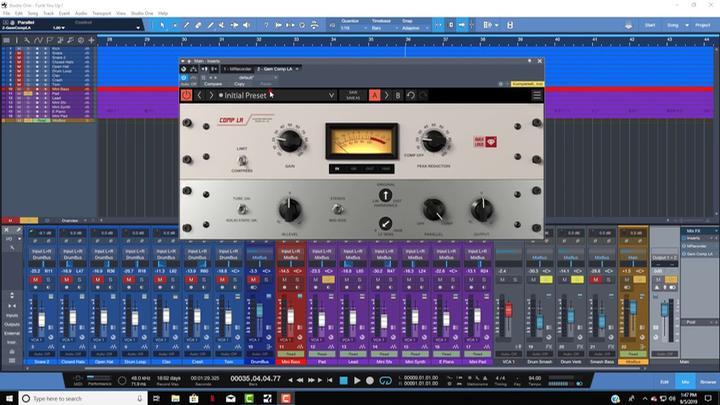Open the File menu
The image size is (720, 405).
(6, 13)
